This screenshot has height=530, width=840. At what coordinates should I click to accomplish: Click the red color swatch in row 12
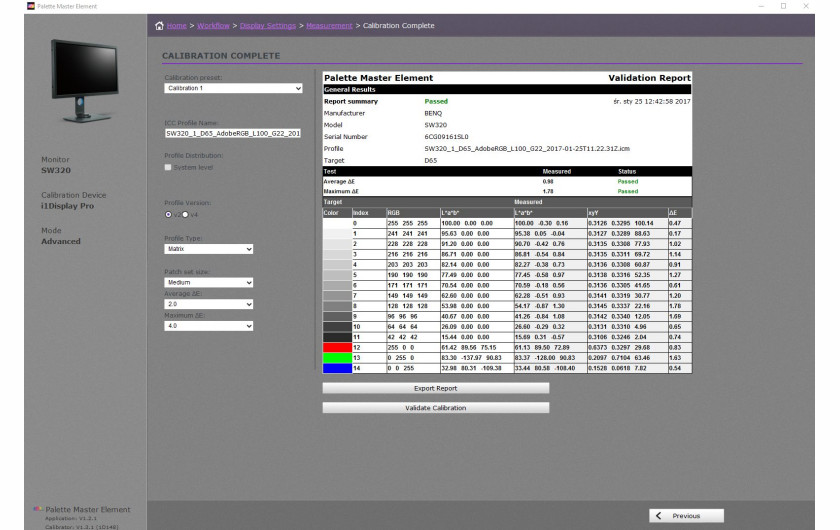[337, 347]
